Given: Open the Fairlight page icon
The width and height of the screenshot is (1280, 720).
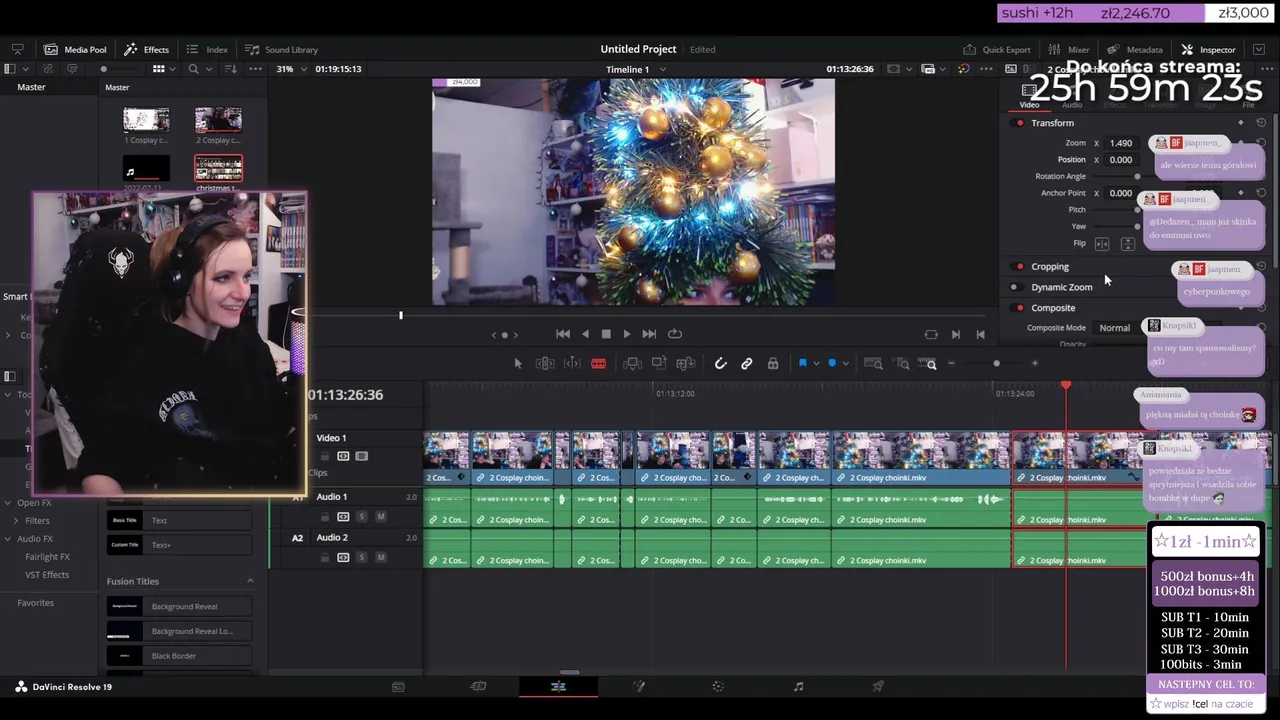Looking at the screenshot, I should tap(798, 687).
